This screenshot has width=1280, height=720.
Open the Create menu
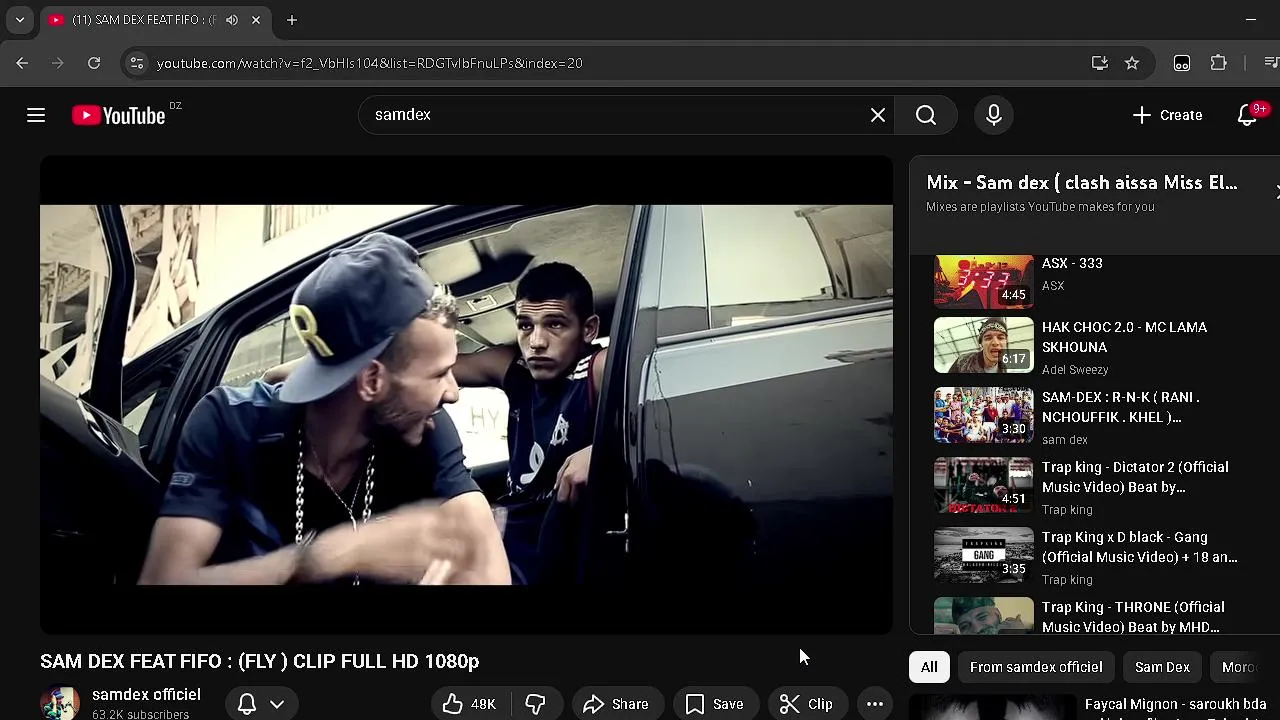(1167, 115)
